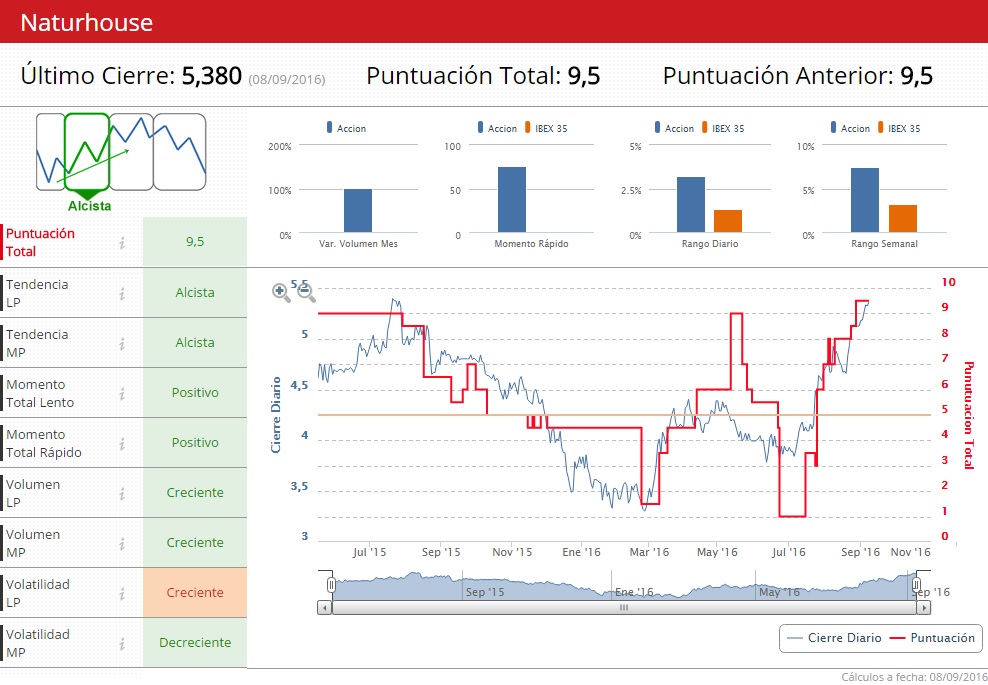Toggle IBEX 35 legend in Rango Diario chart

click(x=723, y=128)
